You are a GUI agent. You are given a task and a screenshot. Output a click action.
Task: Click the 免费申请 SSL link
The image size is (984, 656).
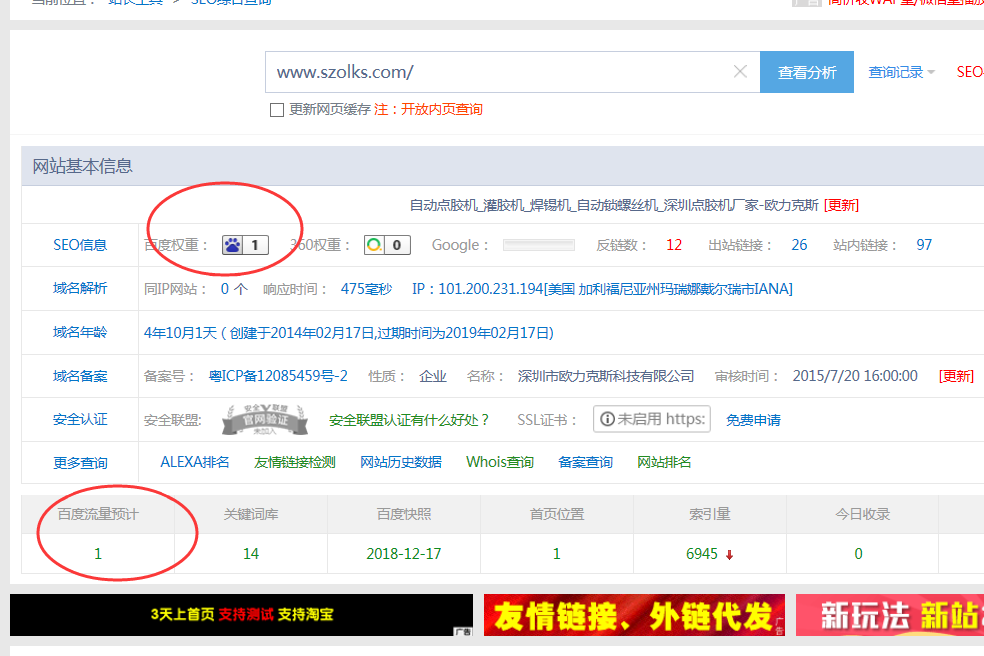pyautogui.click(x=753, y=420)
